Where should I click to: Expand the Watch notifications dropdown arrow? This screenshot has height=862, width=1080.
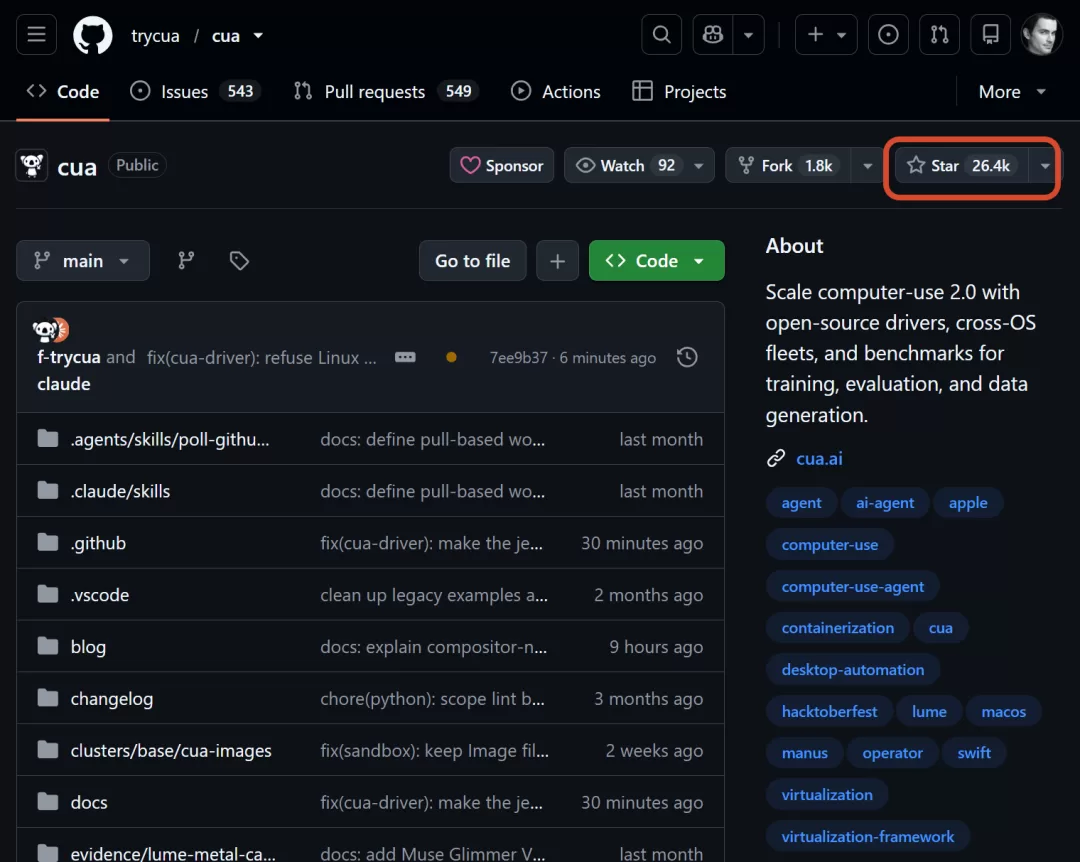pos(699,165)
